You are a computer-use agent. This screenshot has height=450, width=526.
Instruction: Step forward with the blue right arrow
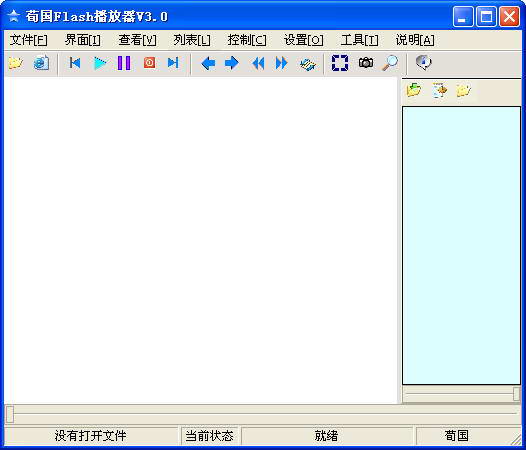pos(232,63)
